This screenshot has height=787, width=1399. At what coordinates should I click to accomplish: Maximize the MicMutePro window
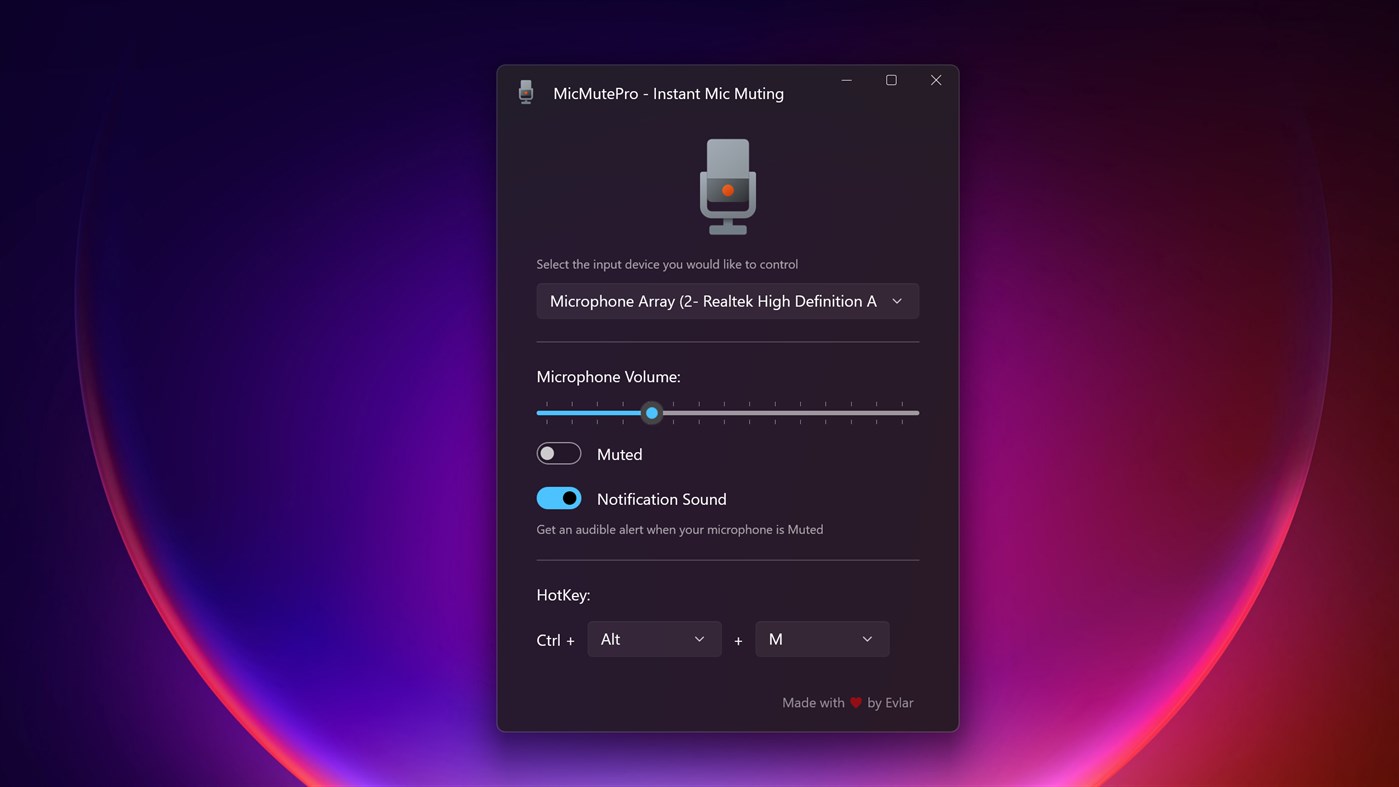tap(890, 79)
